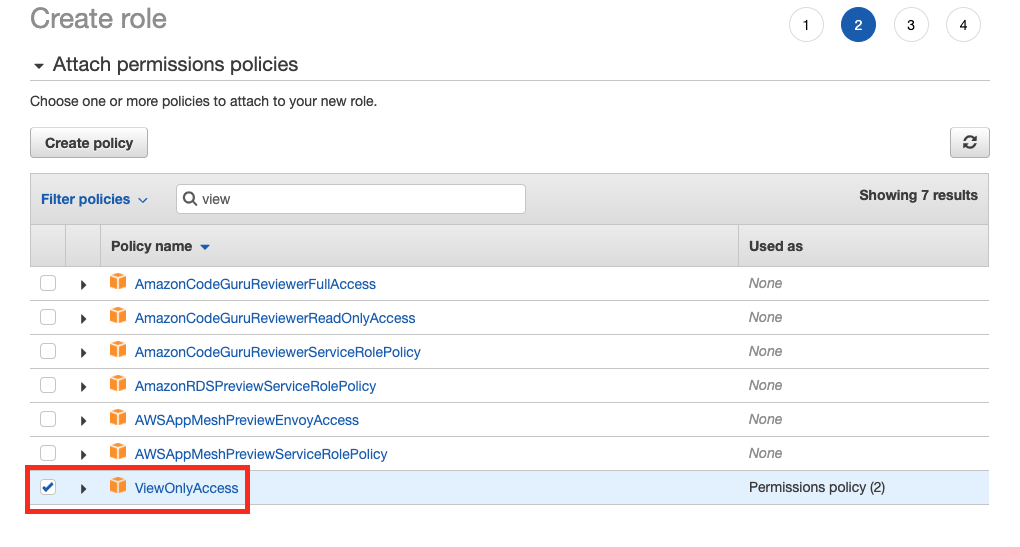Tick the AWSAppMeshPreviewServiceRolePolicy checkbox
The height and width of the screenshot is (547, 1020).
point(48,453)
